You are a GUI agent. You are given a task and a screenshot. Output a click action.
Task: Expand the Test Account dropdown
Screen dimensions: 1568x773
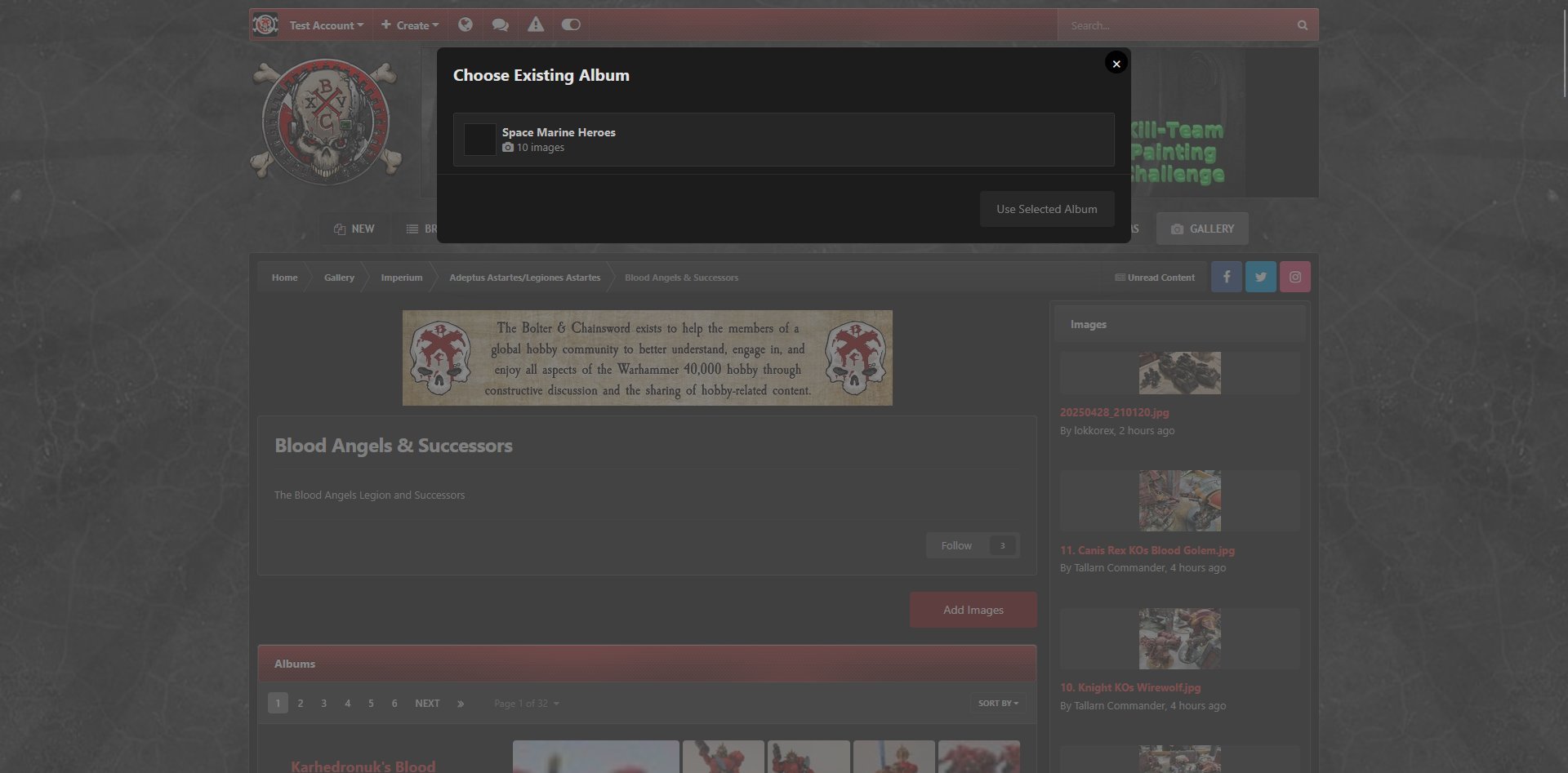pos(326,25)
